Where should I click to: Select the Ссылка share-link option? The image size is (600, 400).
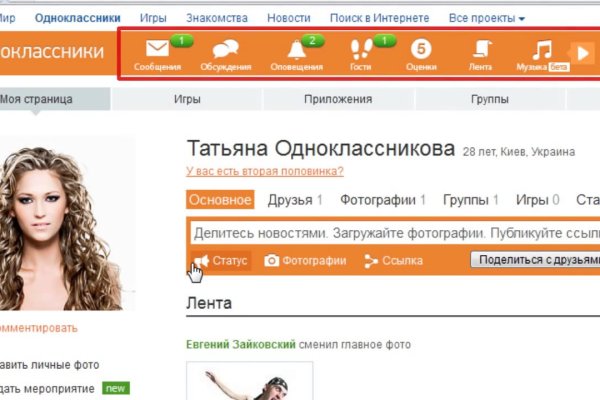click(393, 261)
